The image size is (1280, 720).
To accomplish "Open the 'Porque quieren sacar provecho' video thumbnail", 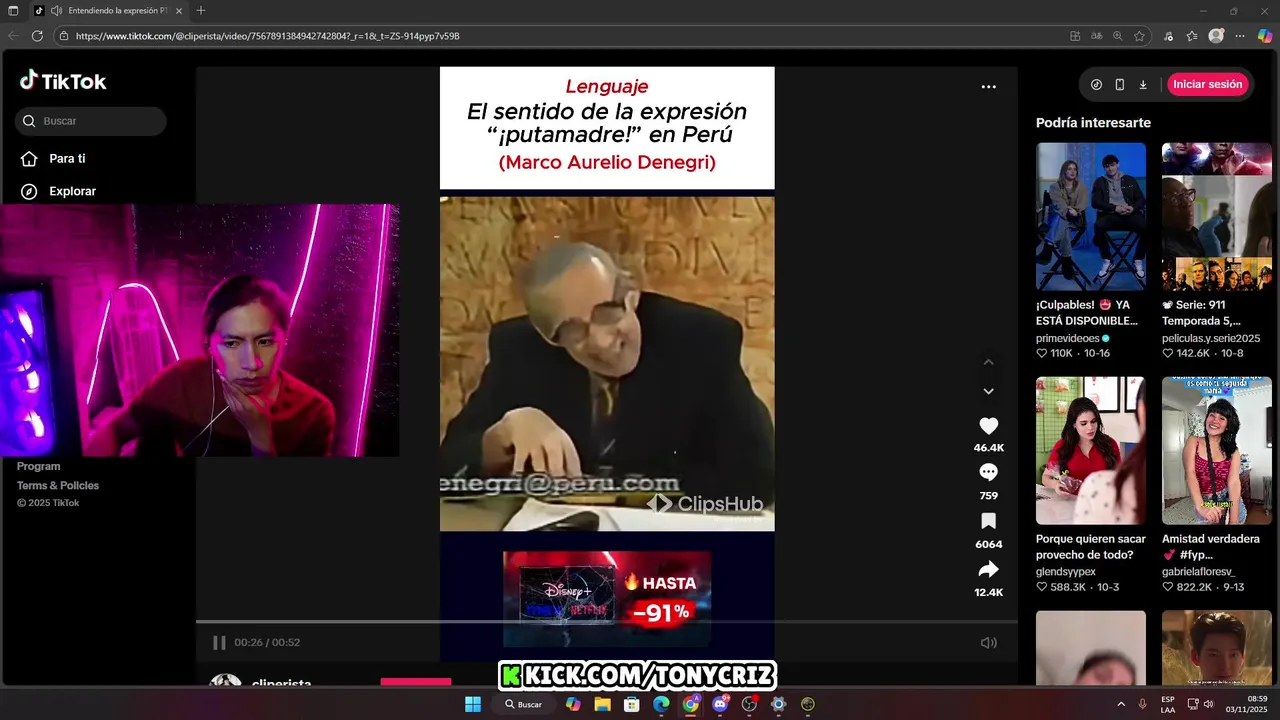I will click(x=1090, y=450).
